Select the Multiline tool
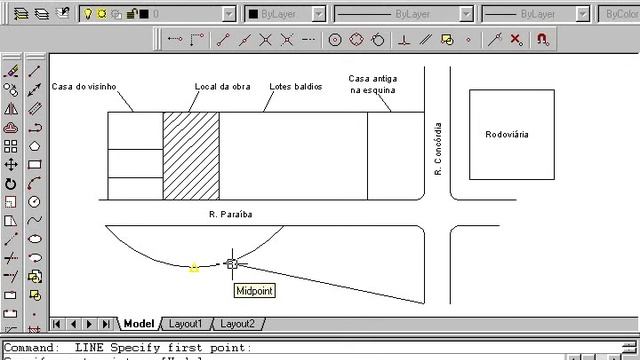Screen dimensions: 640x360 click(35, 109)
